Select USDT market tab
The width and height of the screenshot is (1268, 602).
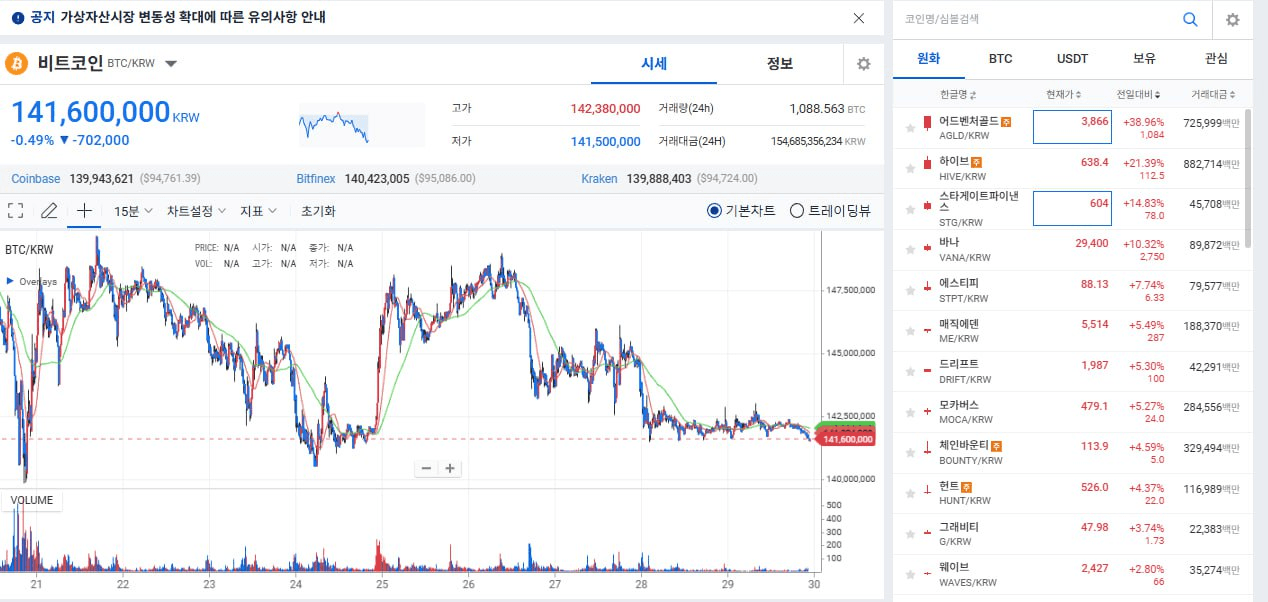1073,59
